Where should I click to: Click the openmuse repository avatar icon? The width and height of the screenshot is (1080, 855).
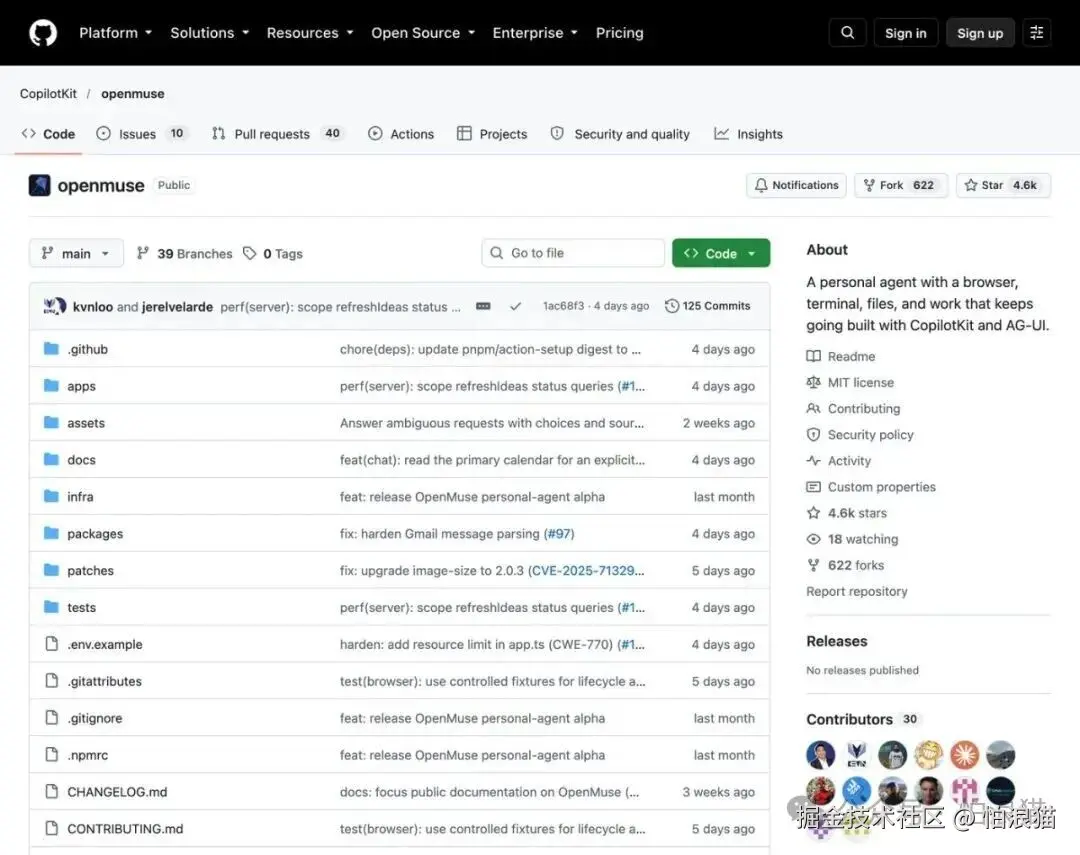tap(39, 185)
